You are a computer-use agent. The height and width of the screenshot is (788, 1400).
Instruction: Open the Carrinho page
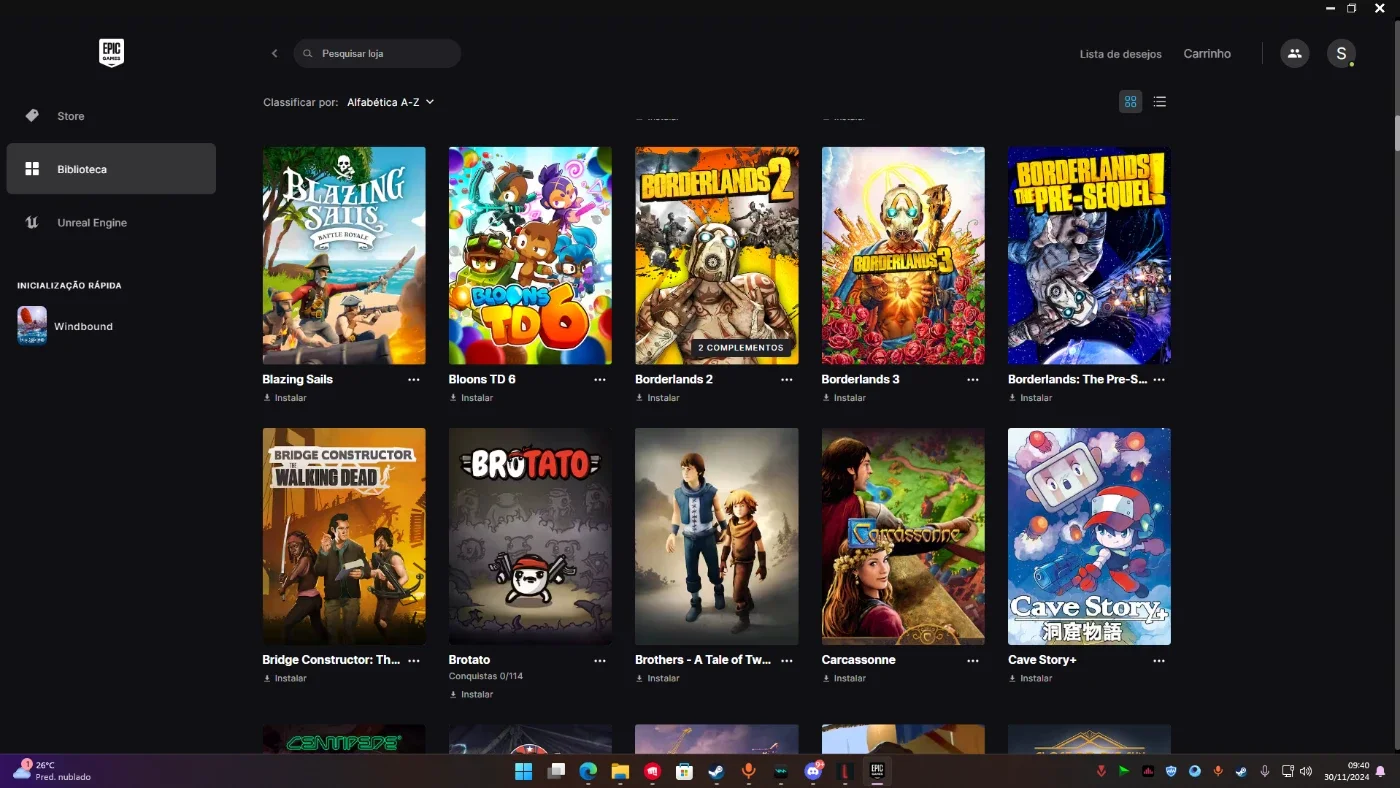(x=1207, y=54)
